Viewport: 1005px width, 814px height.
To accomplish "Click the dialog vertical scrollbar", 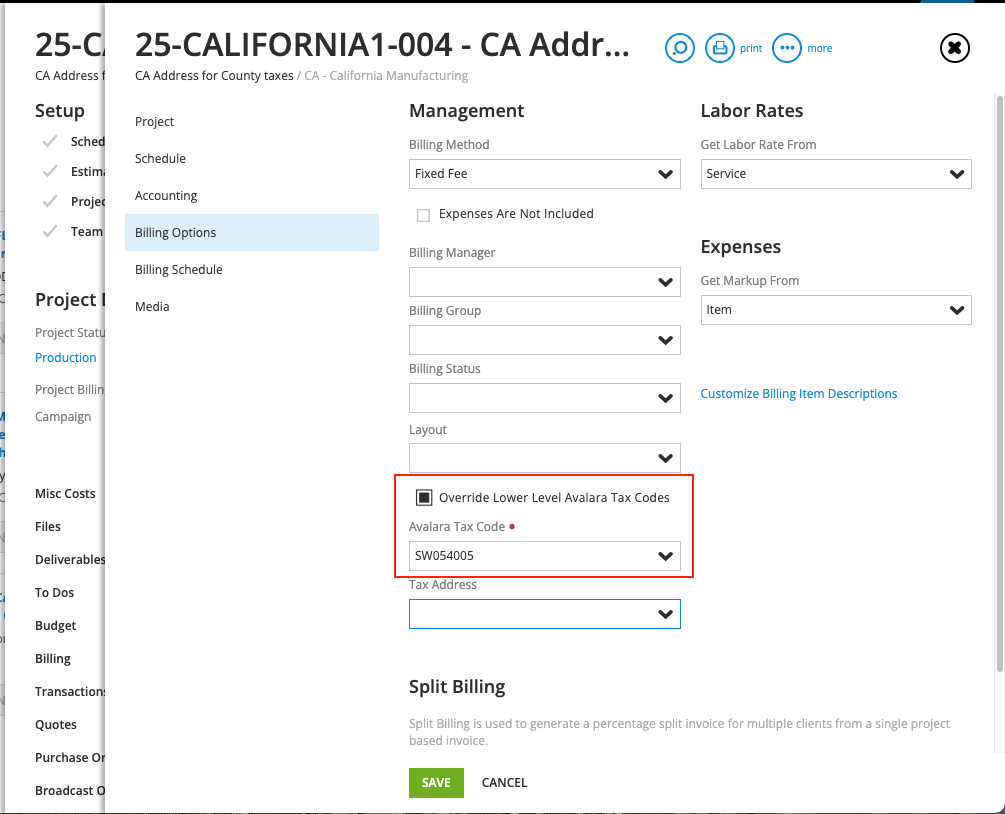I will point(1000,383).
